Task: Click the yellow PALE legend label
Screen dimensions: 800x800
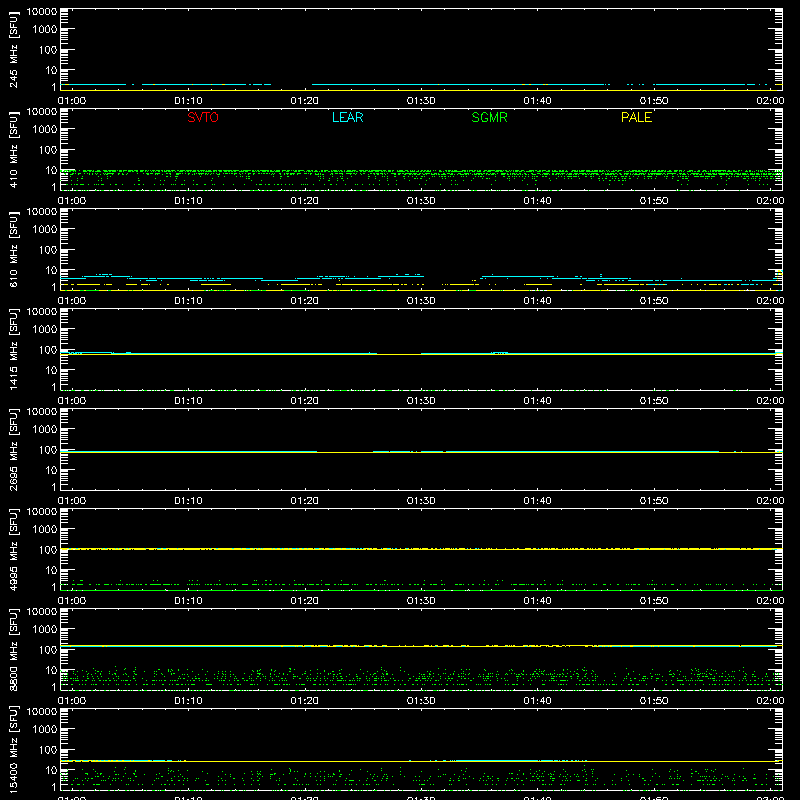Action: [636, 117]
